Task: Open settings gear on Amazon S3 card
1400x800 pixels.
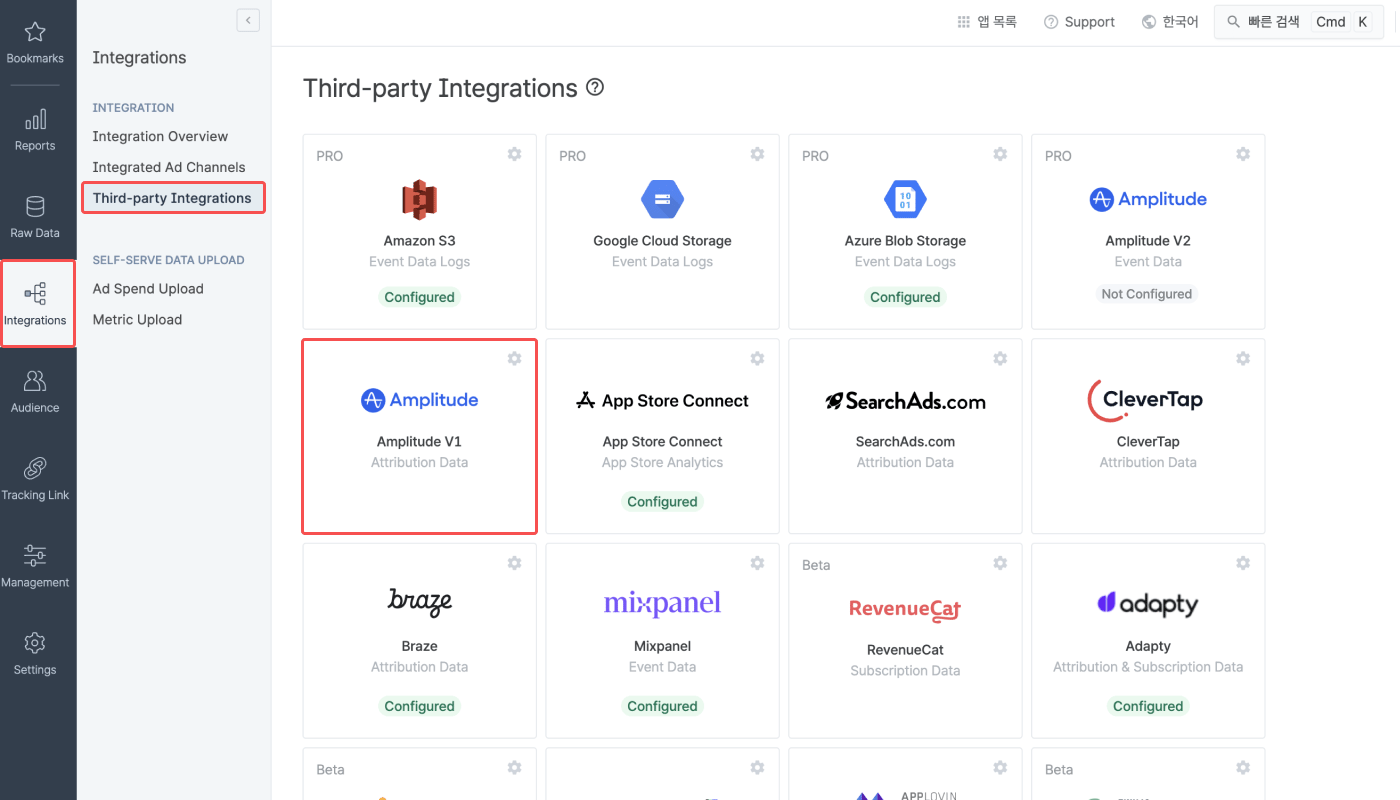Action: 514,154
